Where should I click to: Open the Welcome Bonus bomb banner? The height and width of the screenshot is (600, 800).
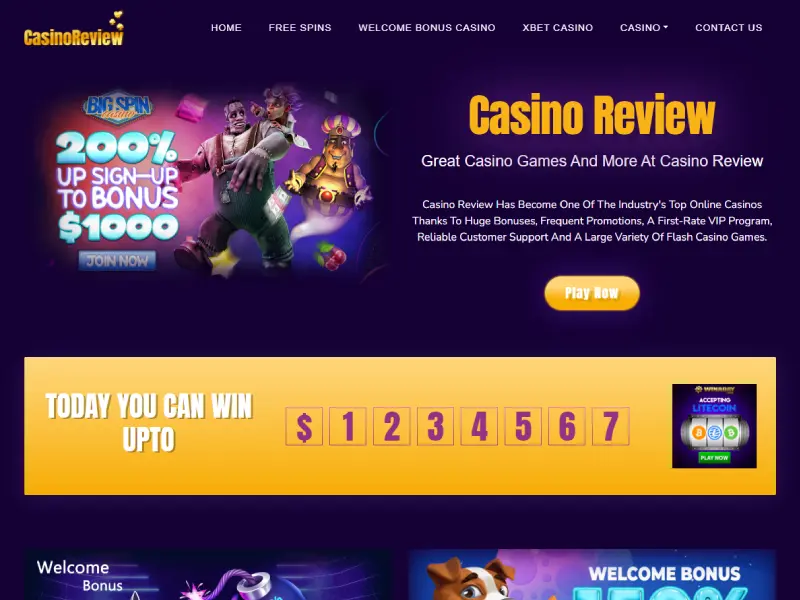[208, 574]
